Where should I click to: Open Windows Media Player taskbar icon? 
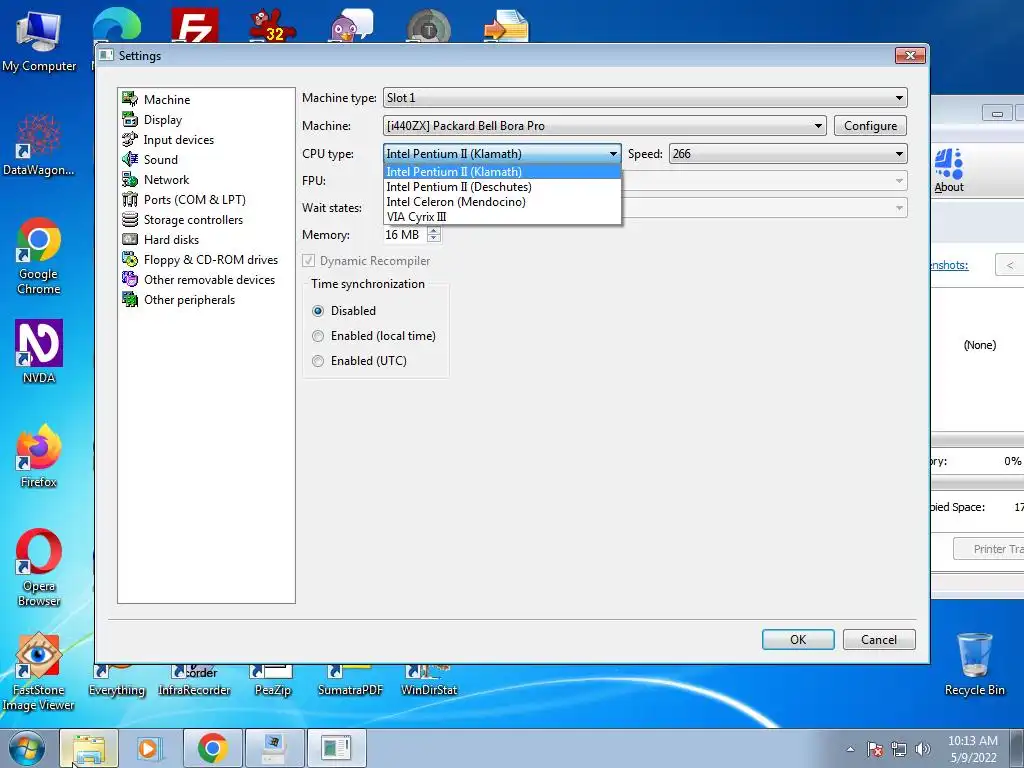[x=150, y=749]
